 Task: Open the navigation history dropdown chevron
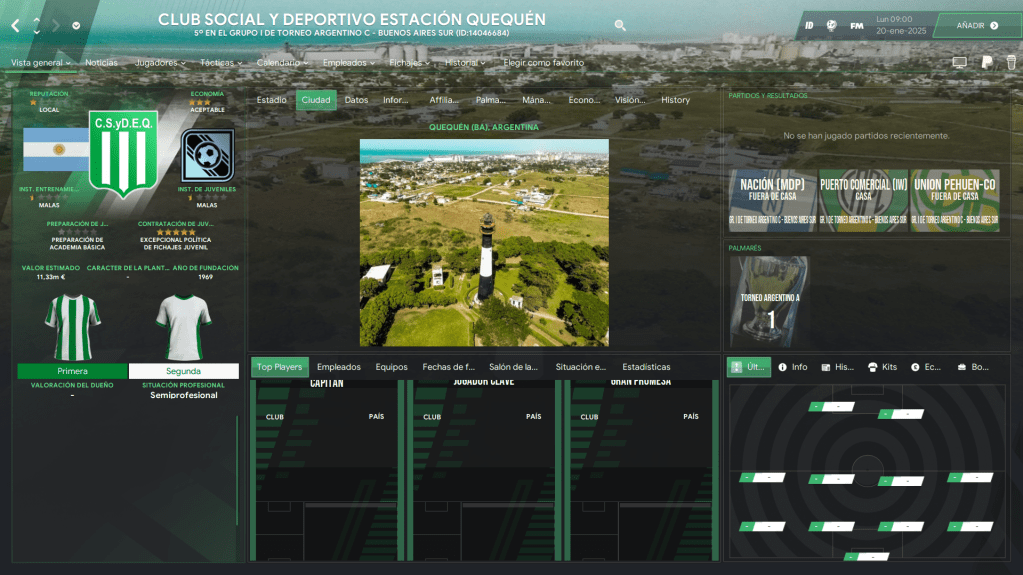pyautogui.click(x=77, y=26)
